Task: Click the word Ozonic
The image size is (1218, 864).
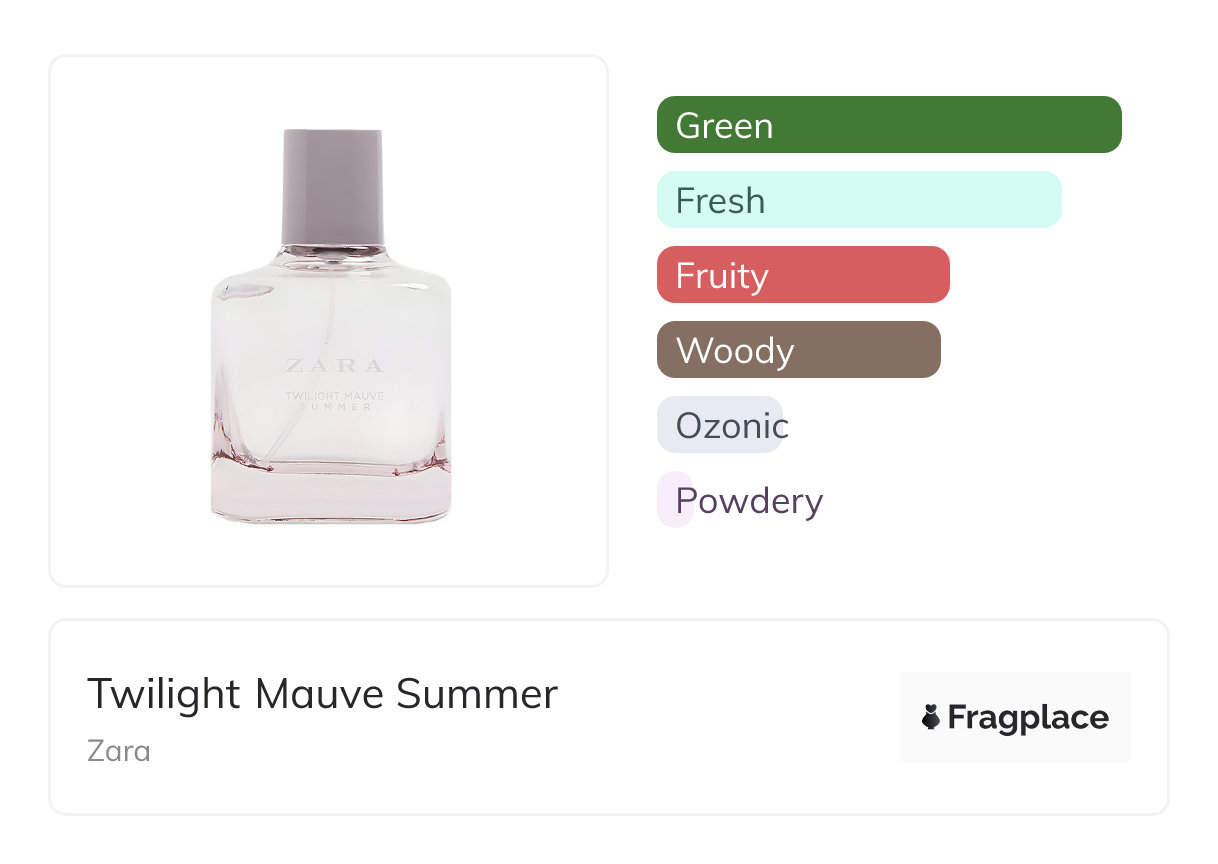Action: tap(732, 426)
